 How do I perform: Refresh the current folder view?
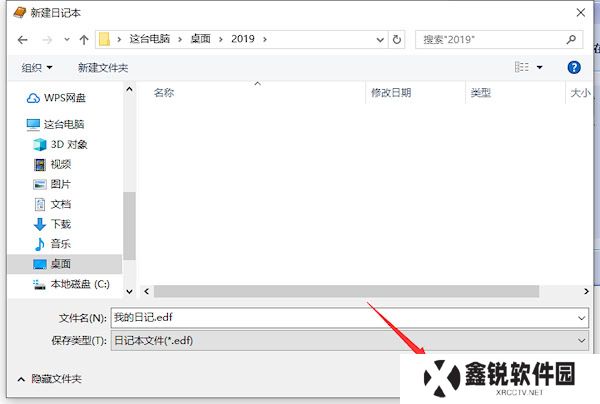pos(397,39)
